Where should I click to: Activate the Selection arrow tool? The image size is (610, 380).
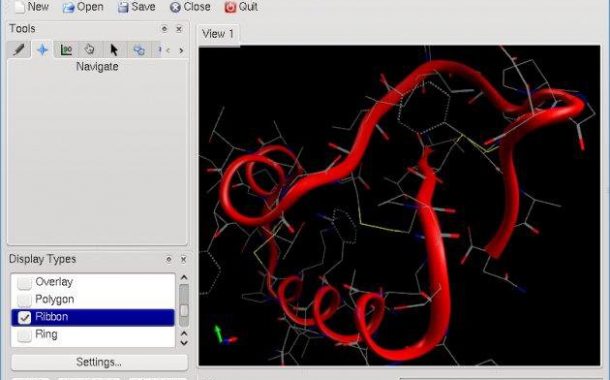click(x=114, y=50)
